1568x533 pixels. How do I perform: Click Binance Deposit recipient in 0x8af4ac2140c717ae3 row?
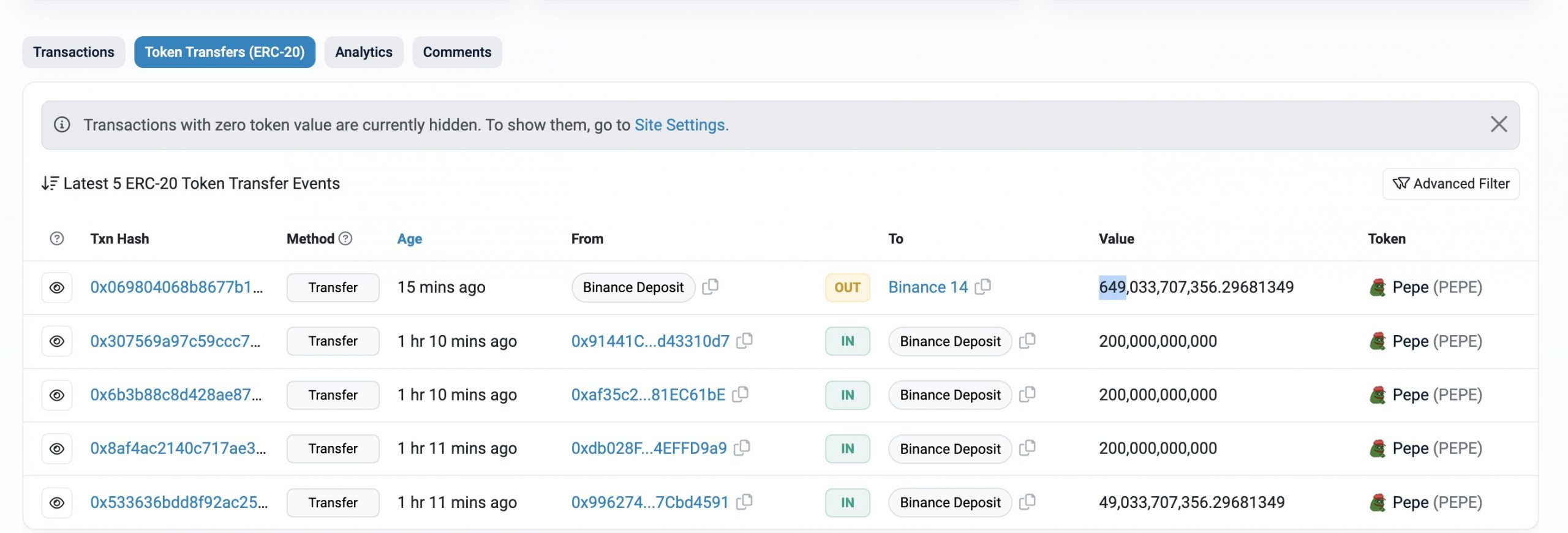951,448
